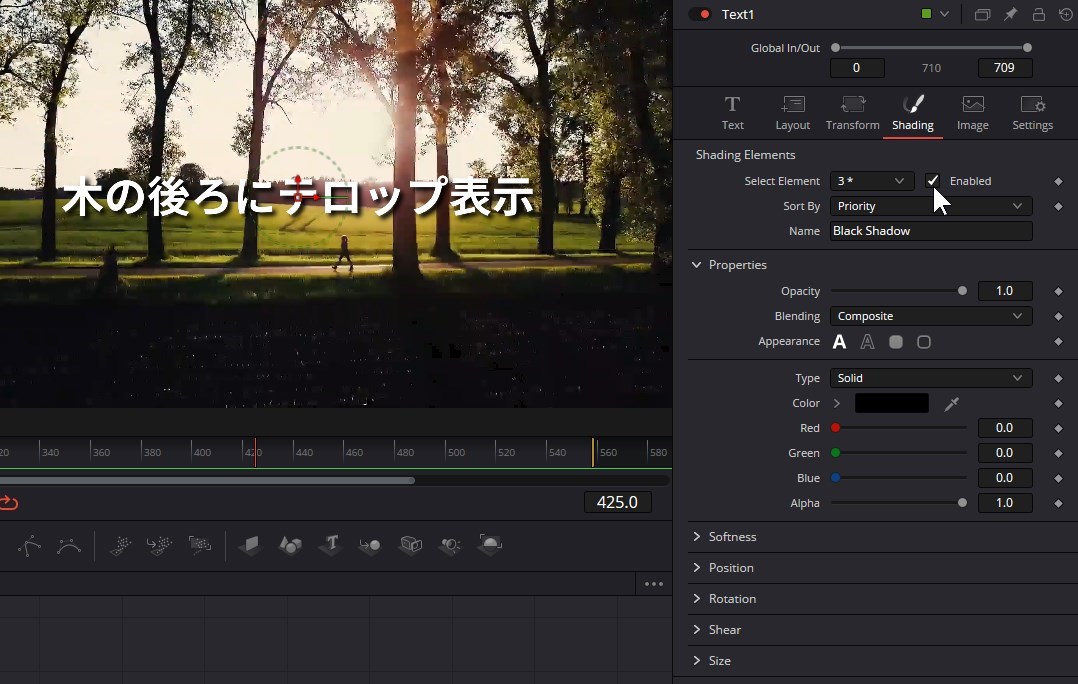The image size is (1078, 684).
Task: Open the versions icon in Text1 header
Action: [982, 14]
